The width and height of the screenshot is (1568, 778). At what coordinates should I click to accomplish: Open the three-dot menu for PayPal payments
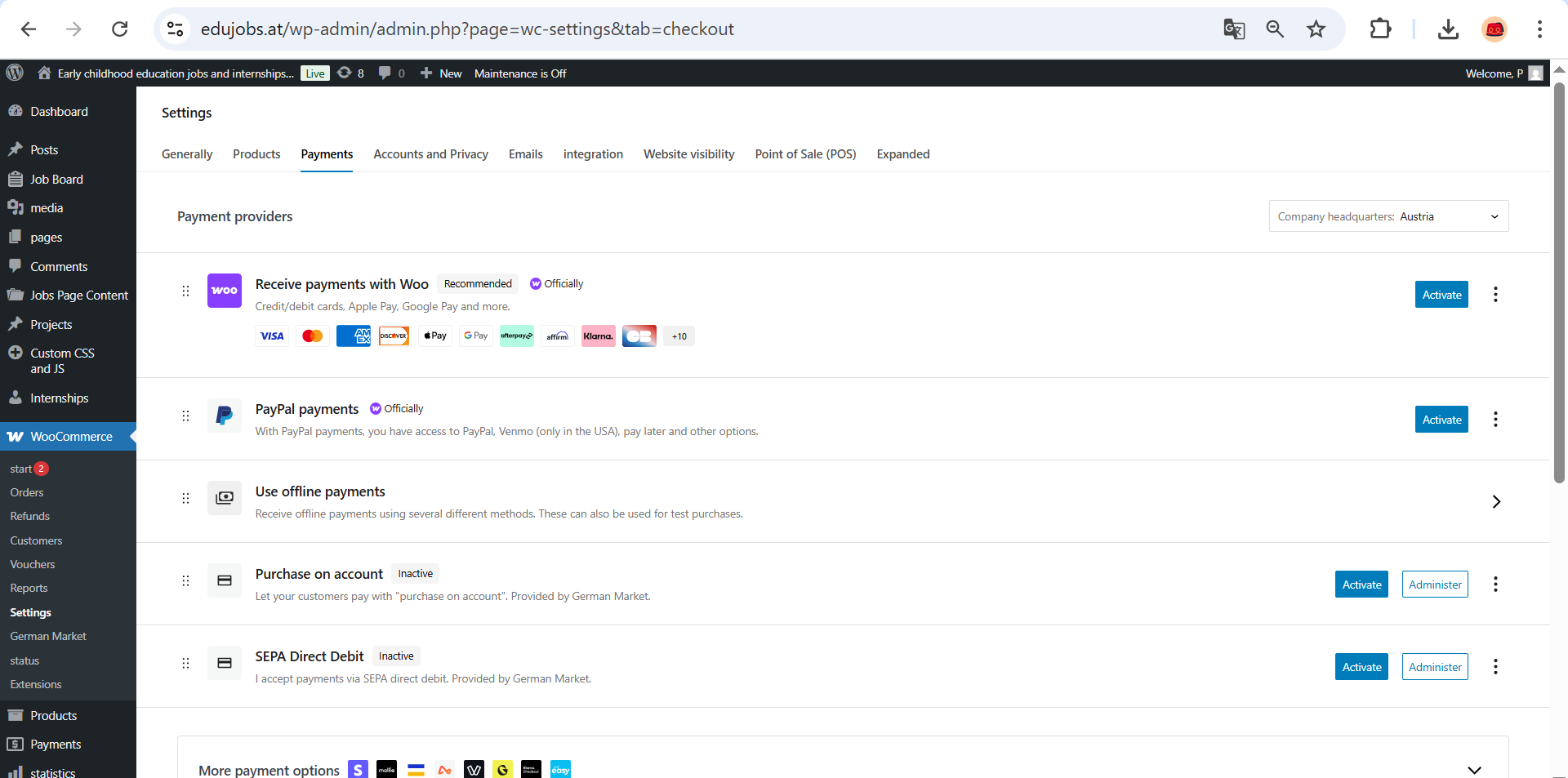point(1495,420)
